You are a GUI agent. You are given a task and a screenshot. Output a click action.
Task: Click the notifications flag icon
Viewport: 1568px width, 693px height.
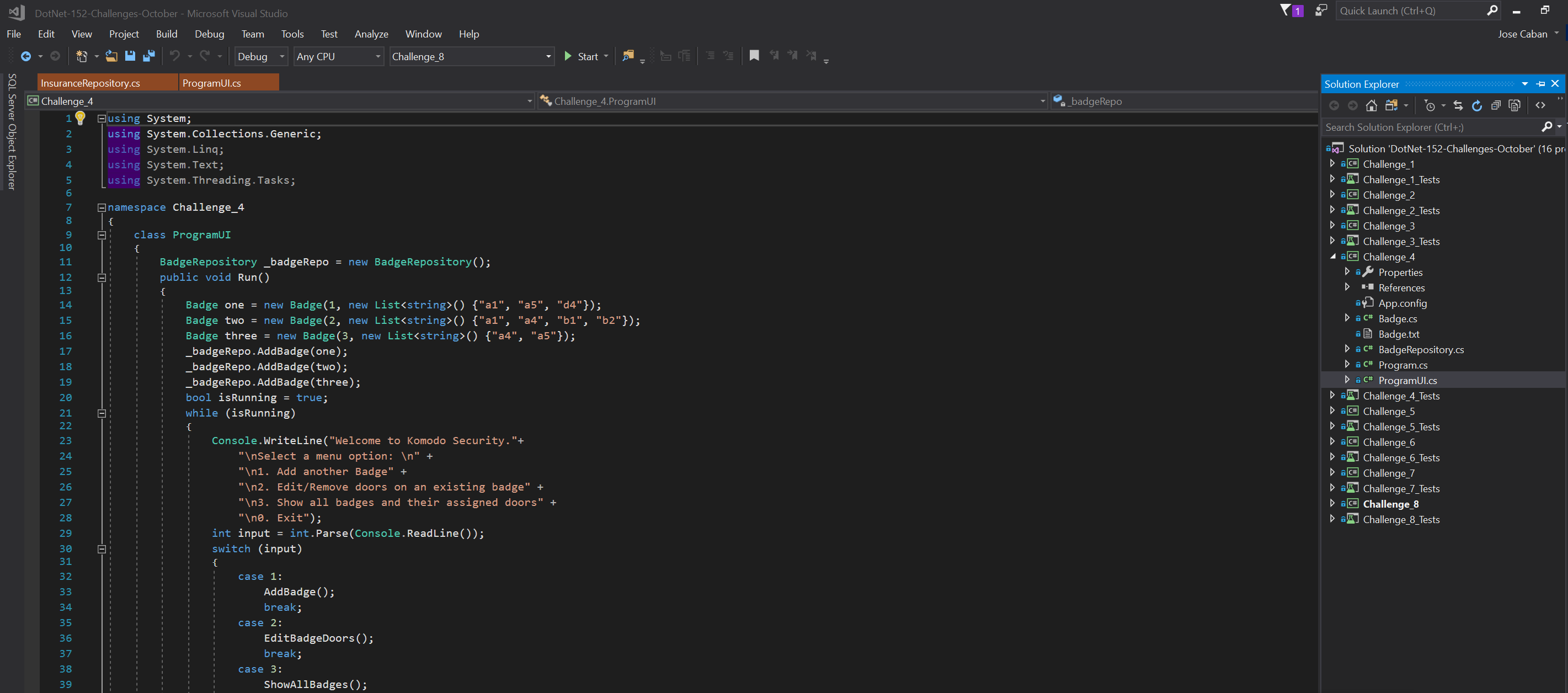1286,10
